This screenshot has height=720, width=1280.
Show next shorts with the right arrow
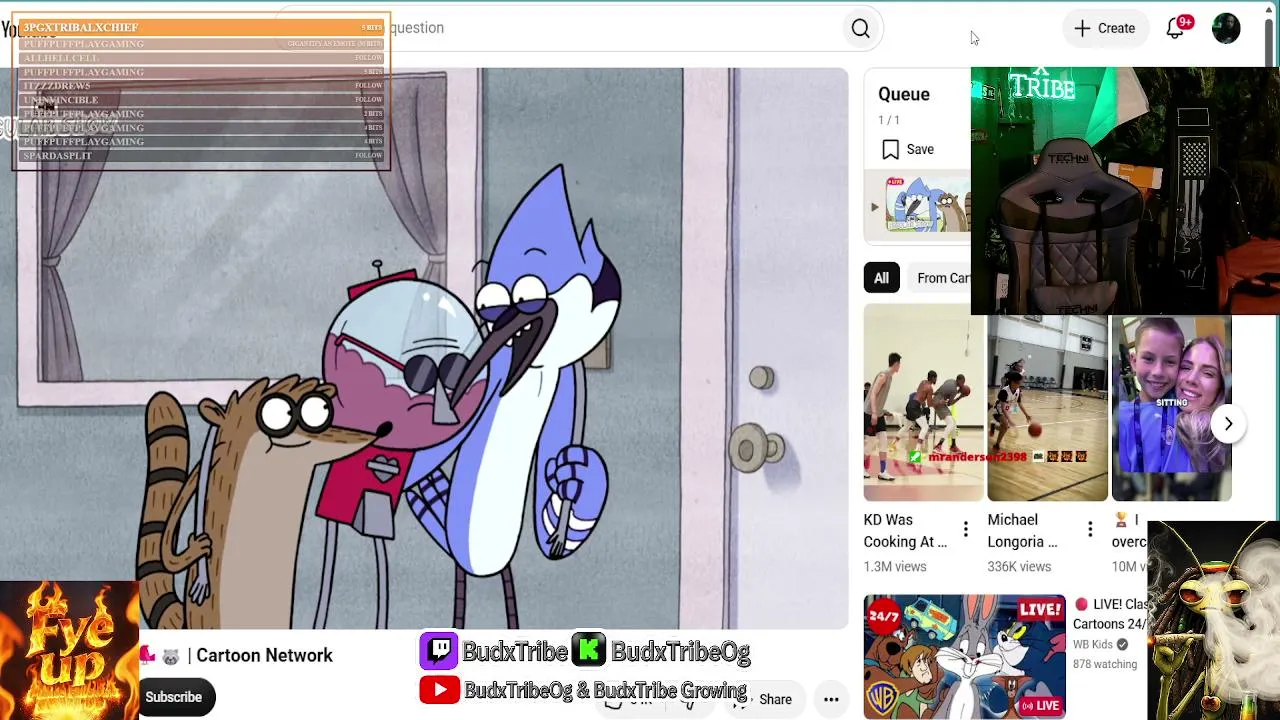pos(1228,424)
